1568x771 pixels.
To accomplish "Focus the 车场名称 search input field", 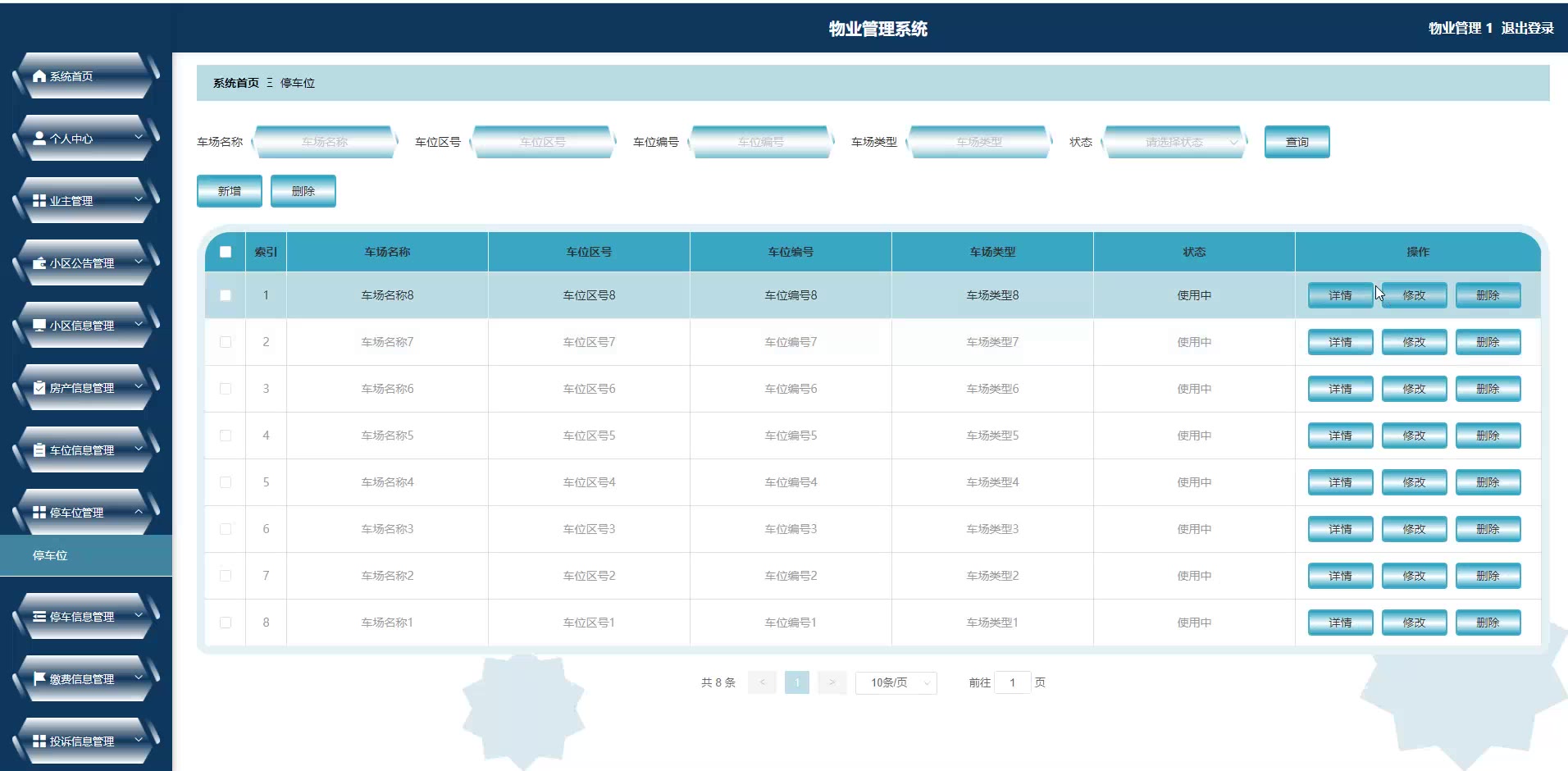I will pyautogui.click(x=325, y=142).
